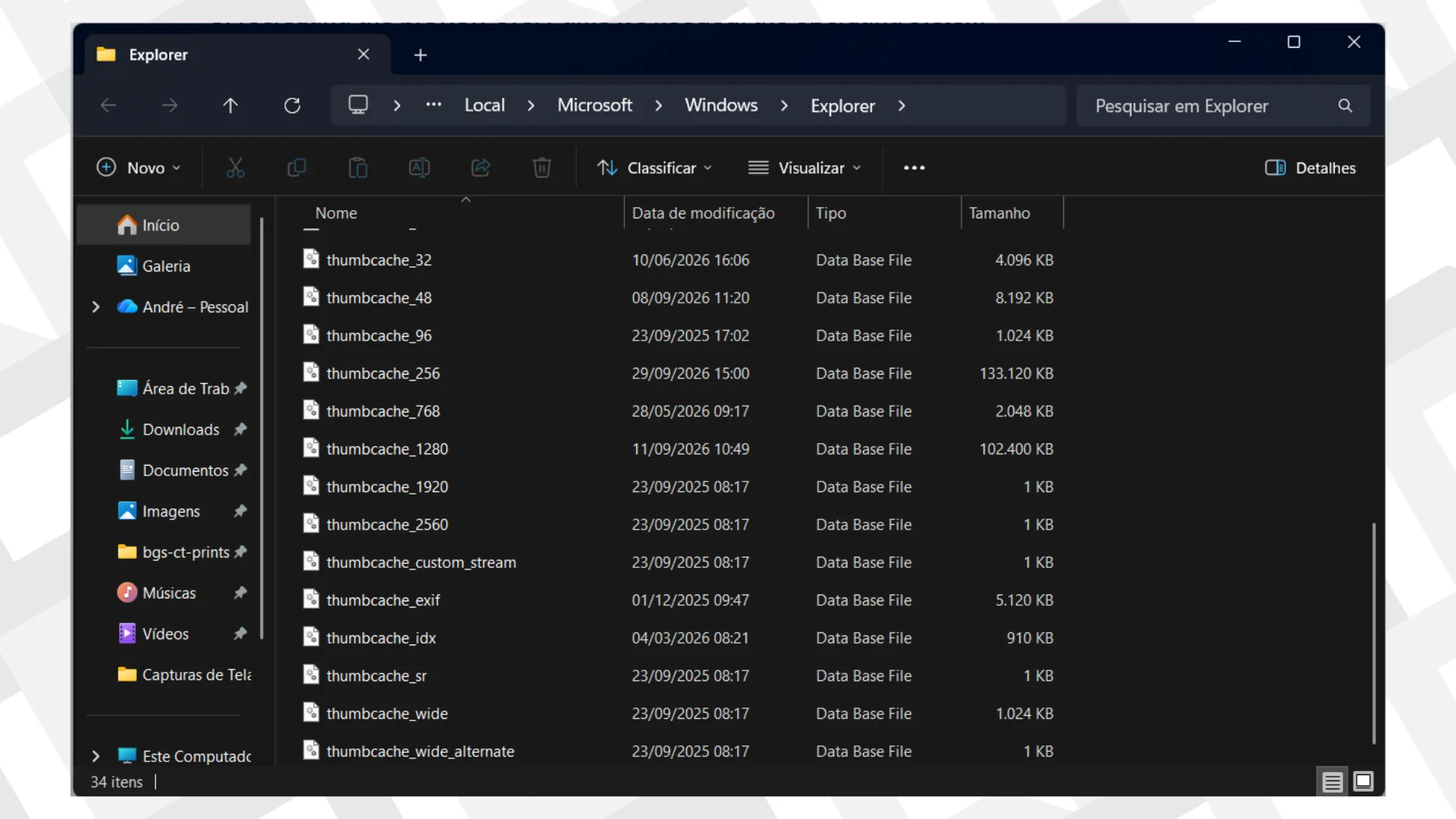This screenshot has height=819, width=1456.
Task: Expand Este Computador tree node
Action: coord(96,756)
